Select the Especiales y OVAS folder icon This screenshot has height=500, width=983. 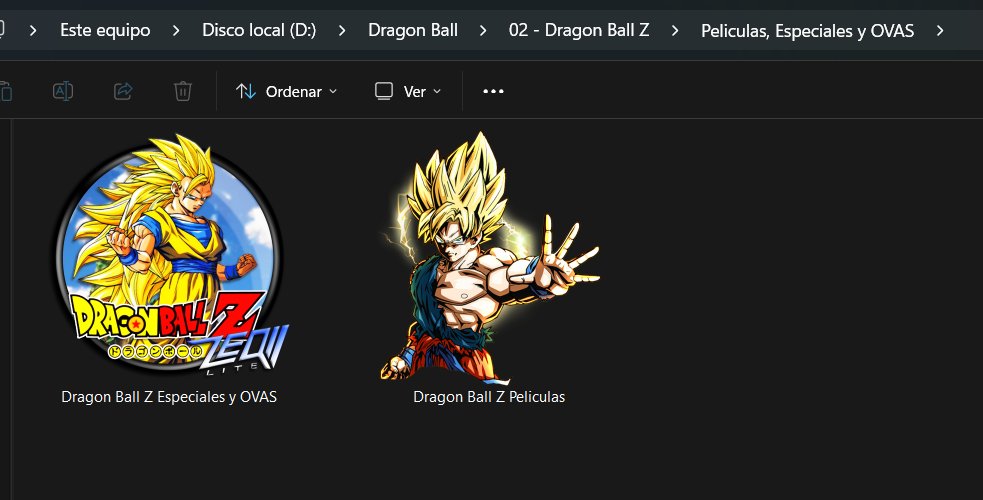(172, 254)
